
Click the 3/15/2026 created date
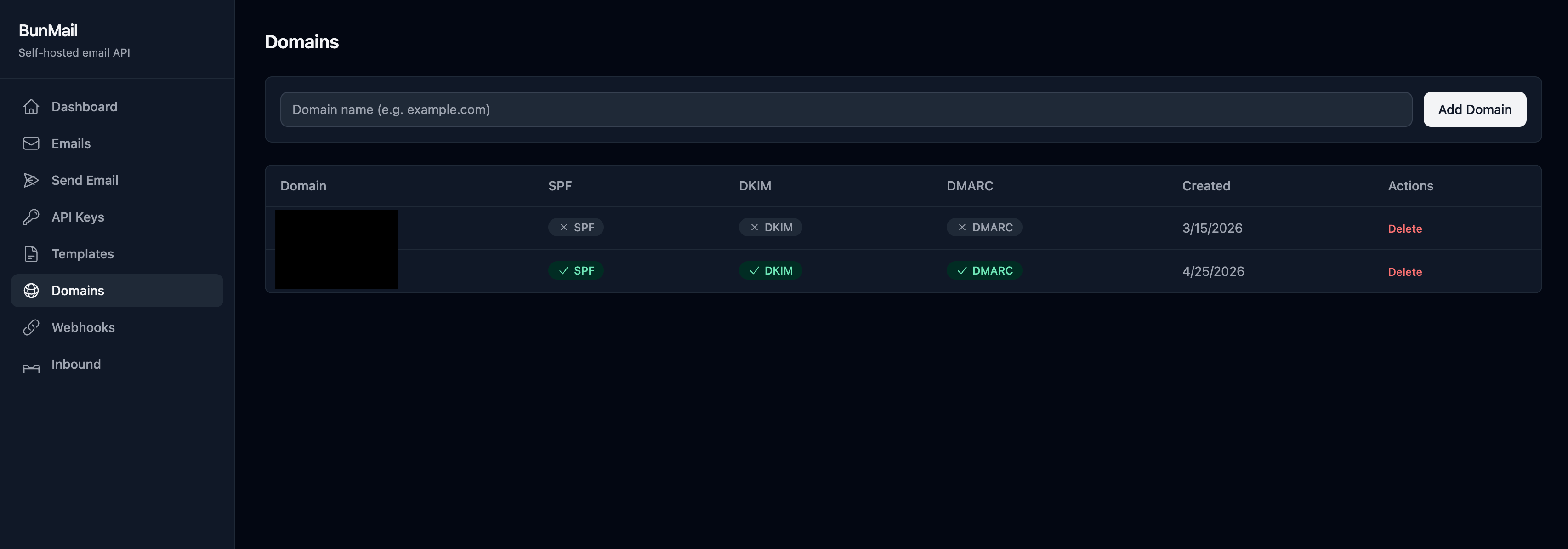pyautogui.click(x=1212, y=228)
